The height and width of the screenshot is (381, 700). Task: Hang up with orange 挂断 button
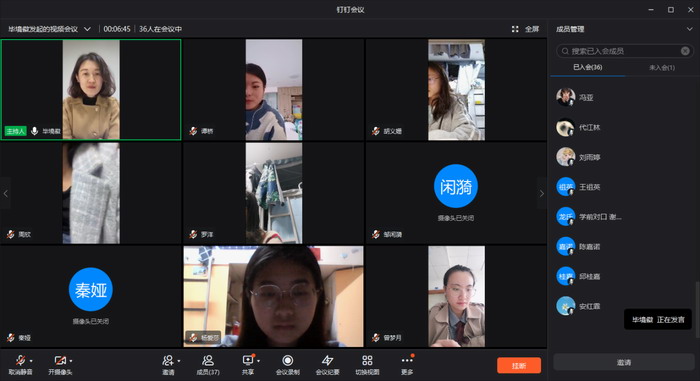tap(519, 365)
